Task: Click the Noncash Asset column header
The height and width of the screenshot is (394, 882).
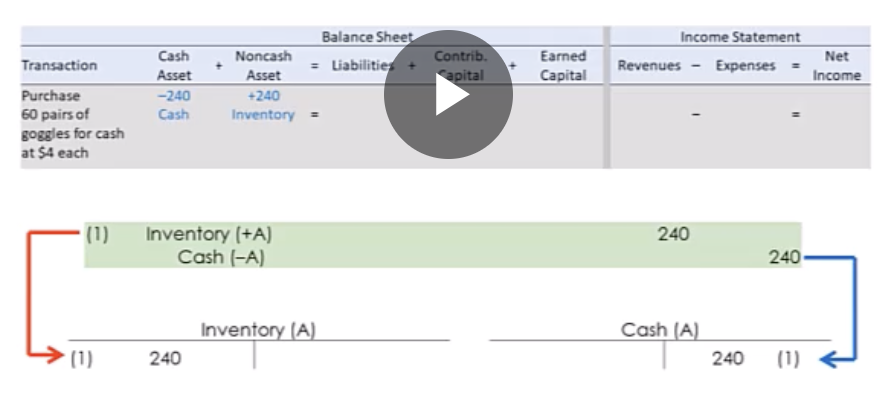Action: point(263,65)
